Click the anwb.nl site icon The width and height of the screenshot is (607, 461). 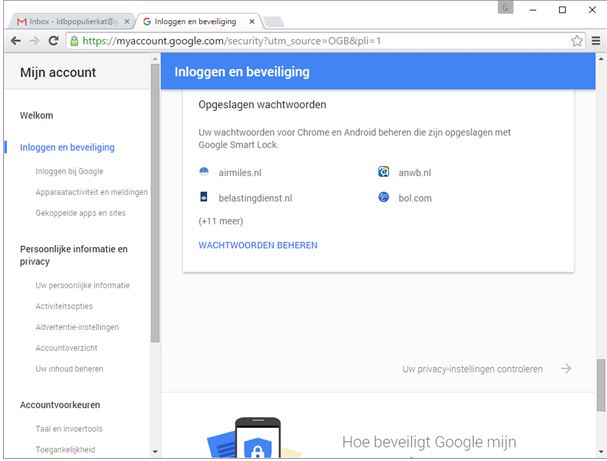point(383,171)
